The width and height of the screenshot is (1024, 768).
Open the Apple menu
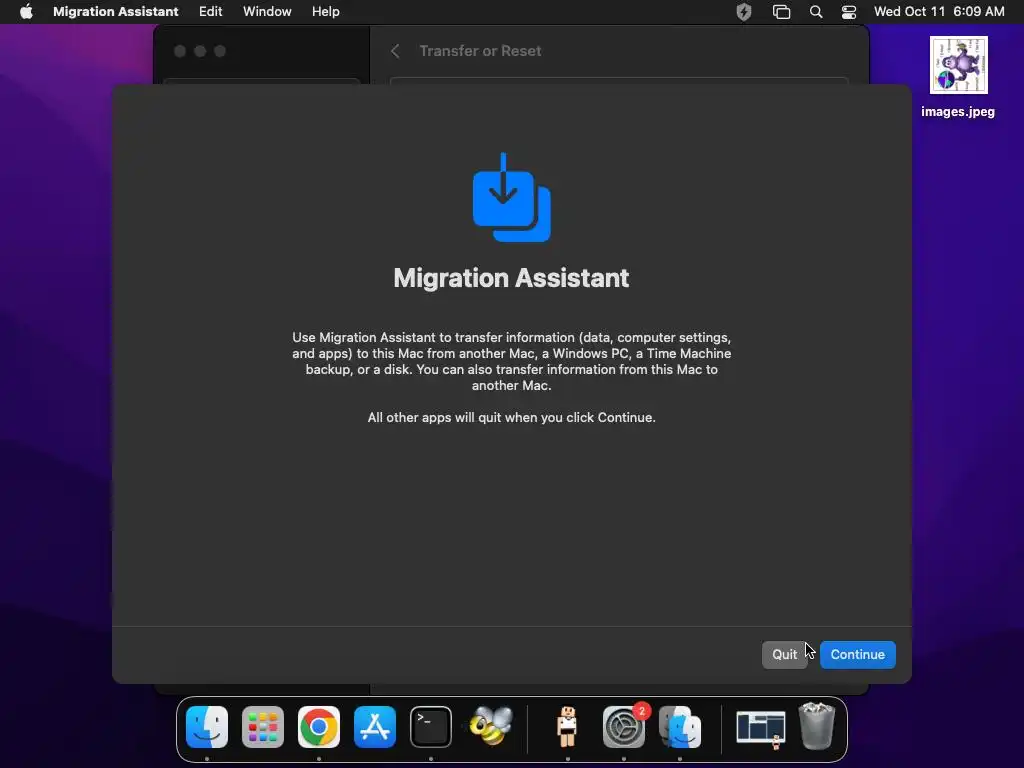click(x=26, y=12)
